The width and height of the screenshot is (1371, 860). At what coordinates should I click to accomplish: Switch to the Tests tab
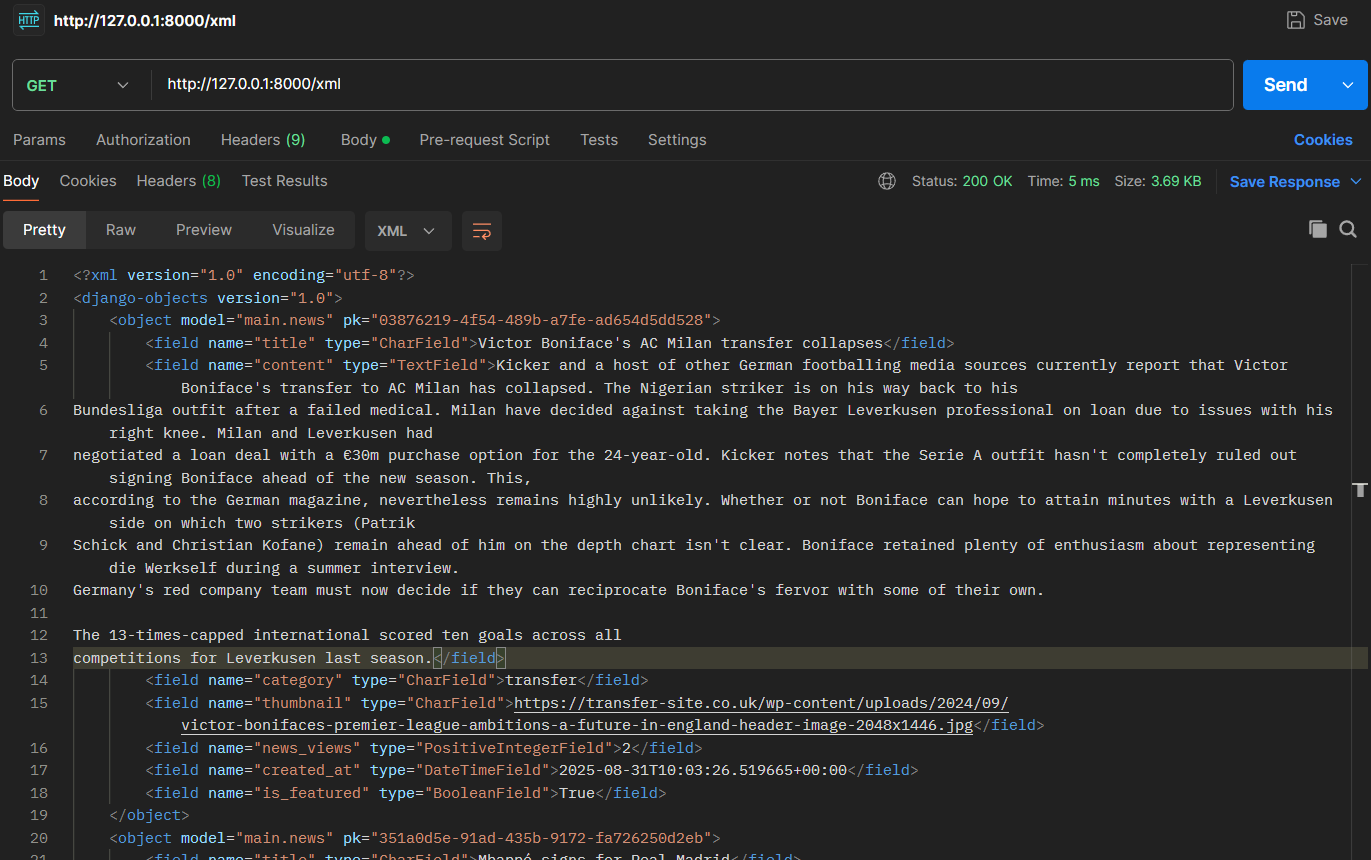click(x=599, y=140)
